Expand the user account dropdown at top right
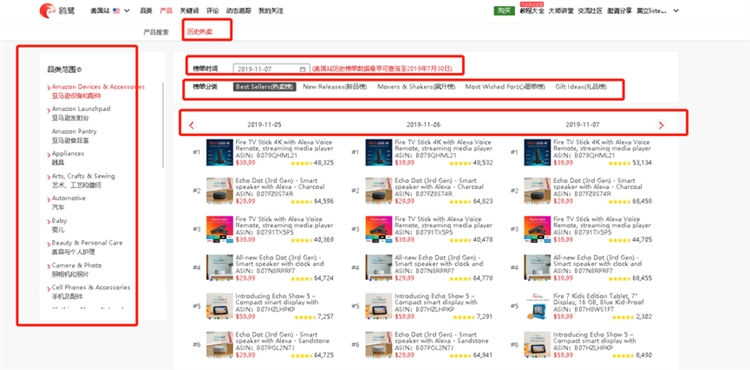This screenshot has width=750, height=370. tap(676, 11)
